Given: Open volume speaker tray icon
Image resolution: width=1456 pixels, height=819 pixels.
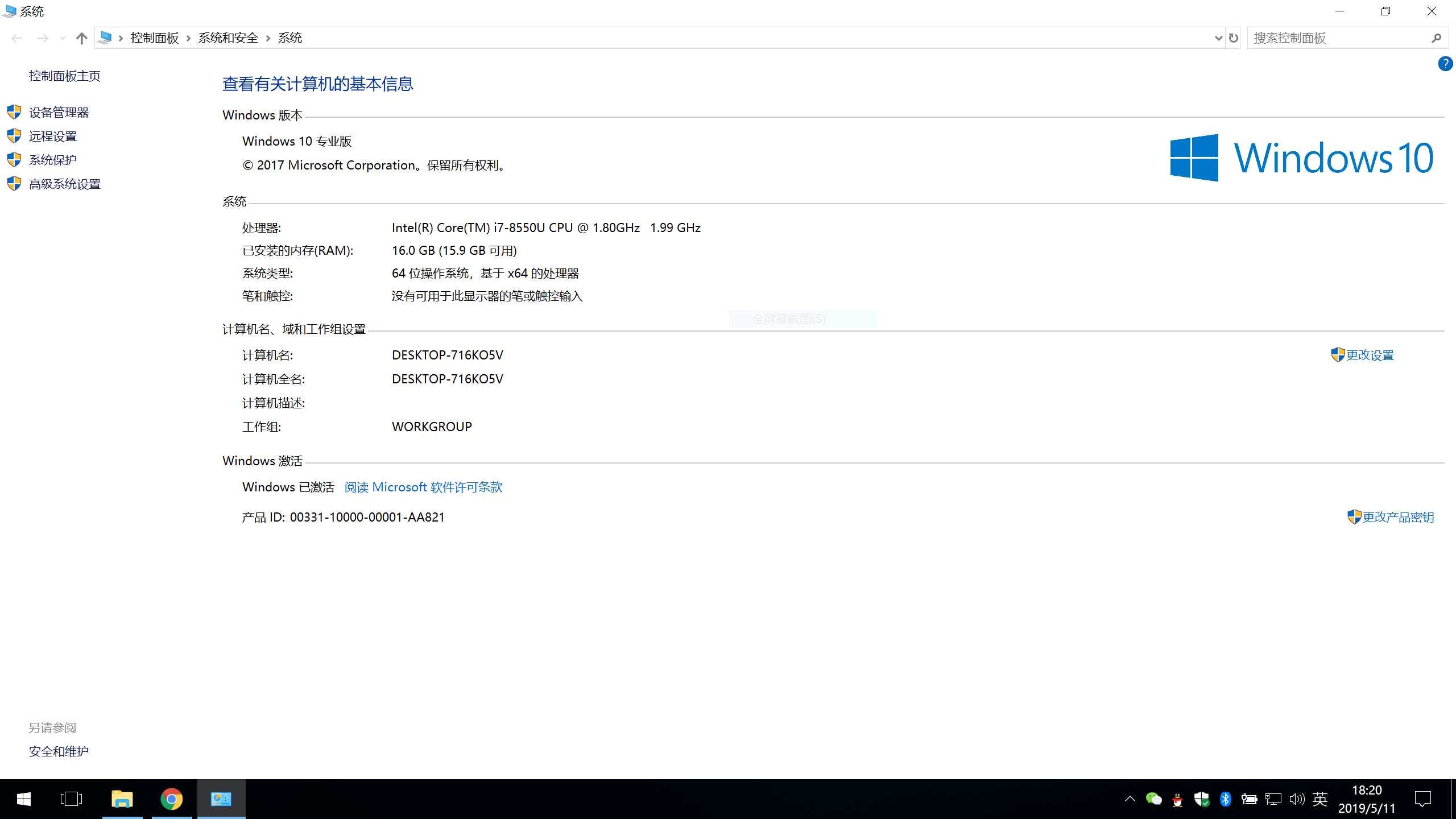Looking at the screenshot, I should pos(1297,799).
